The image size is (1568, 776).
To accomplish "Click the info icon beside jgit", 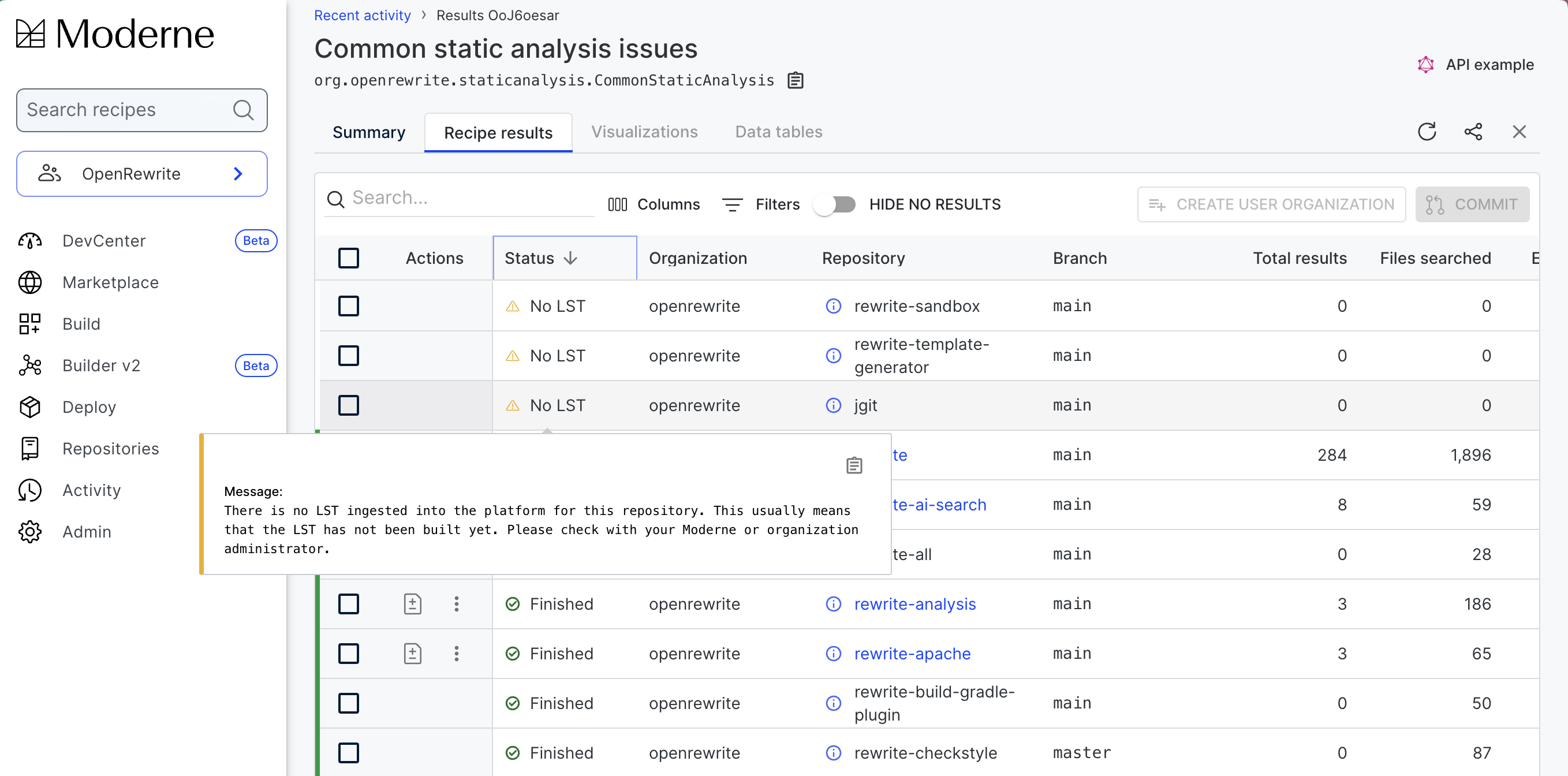I will [x=833, y=405].
